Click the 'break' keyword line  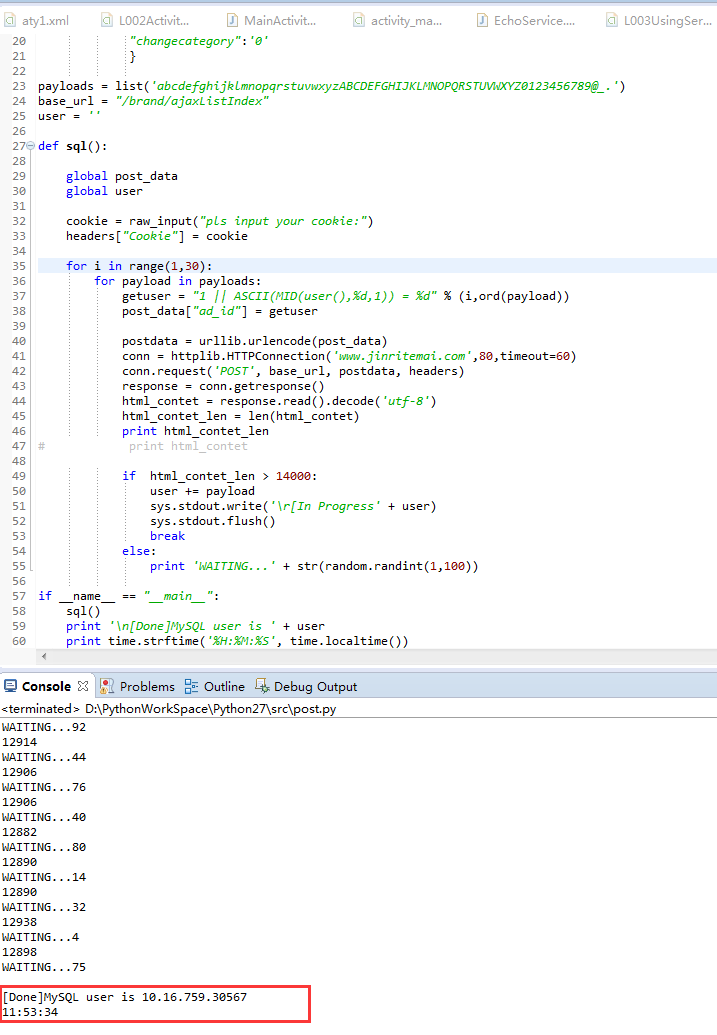(x=167, y=536)
